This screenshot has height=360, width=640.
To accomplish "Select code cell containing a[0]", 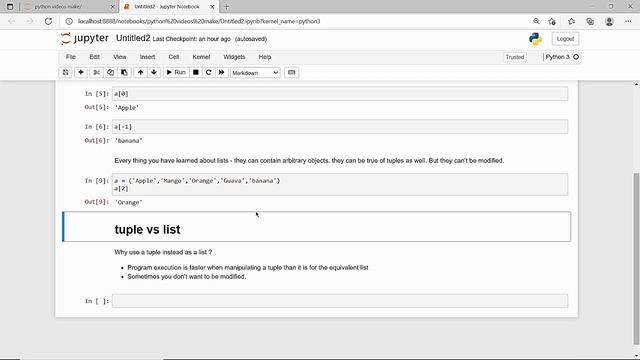I will click(x=340, y=94).
